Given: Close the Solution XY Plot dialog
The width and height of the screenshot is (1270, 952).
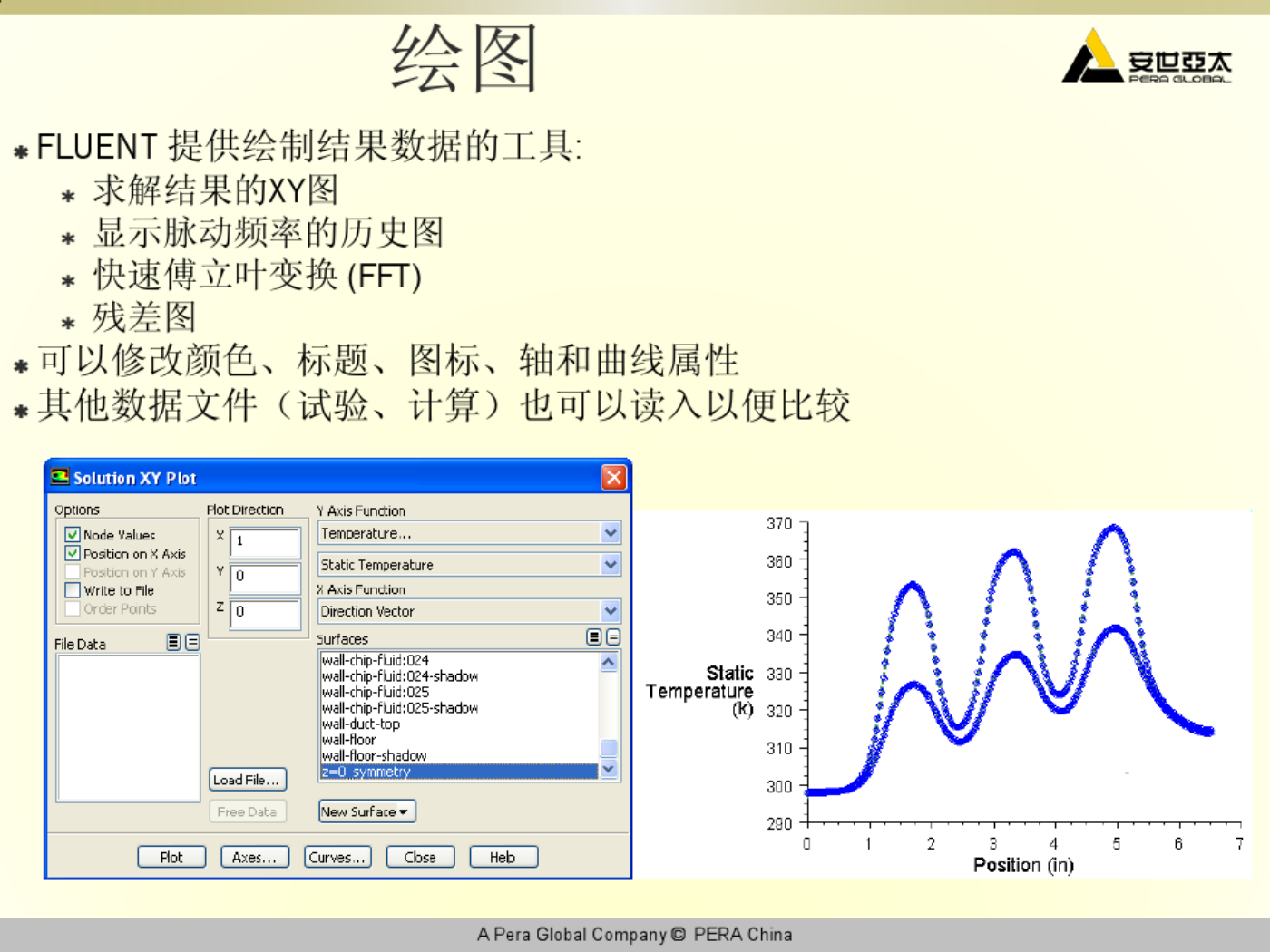Looking at the screenshot, I should [x=614, y=477].
